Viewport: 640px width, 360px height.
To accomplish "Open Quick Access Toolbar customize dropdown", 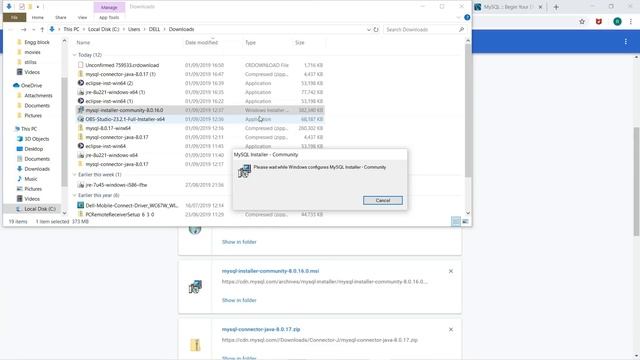I will pyautogui.click(x=38, y=7).
